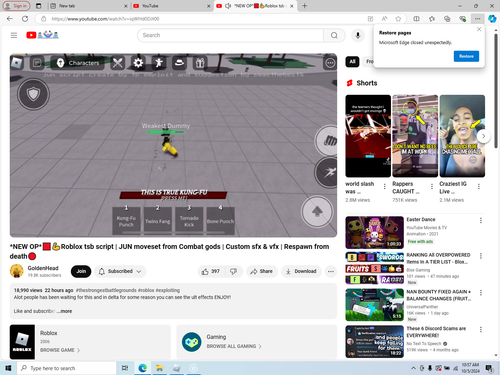
Task: Open more actions under video title
Action: 330,271
